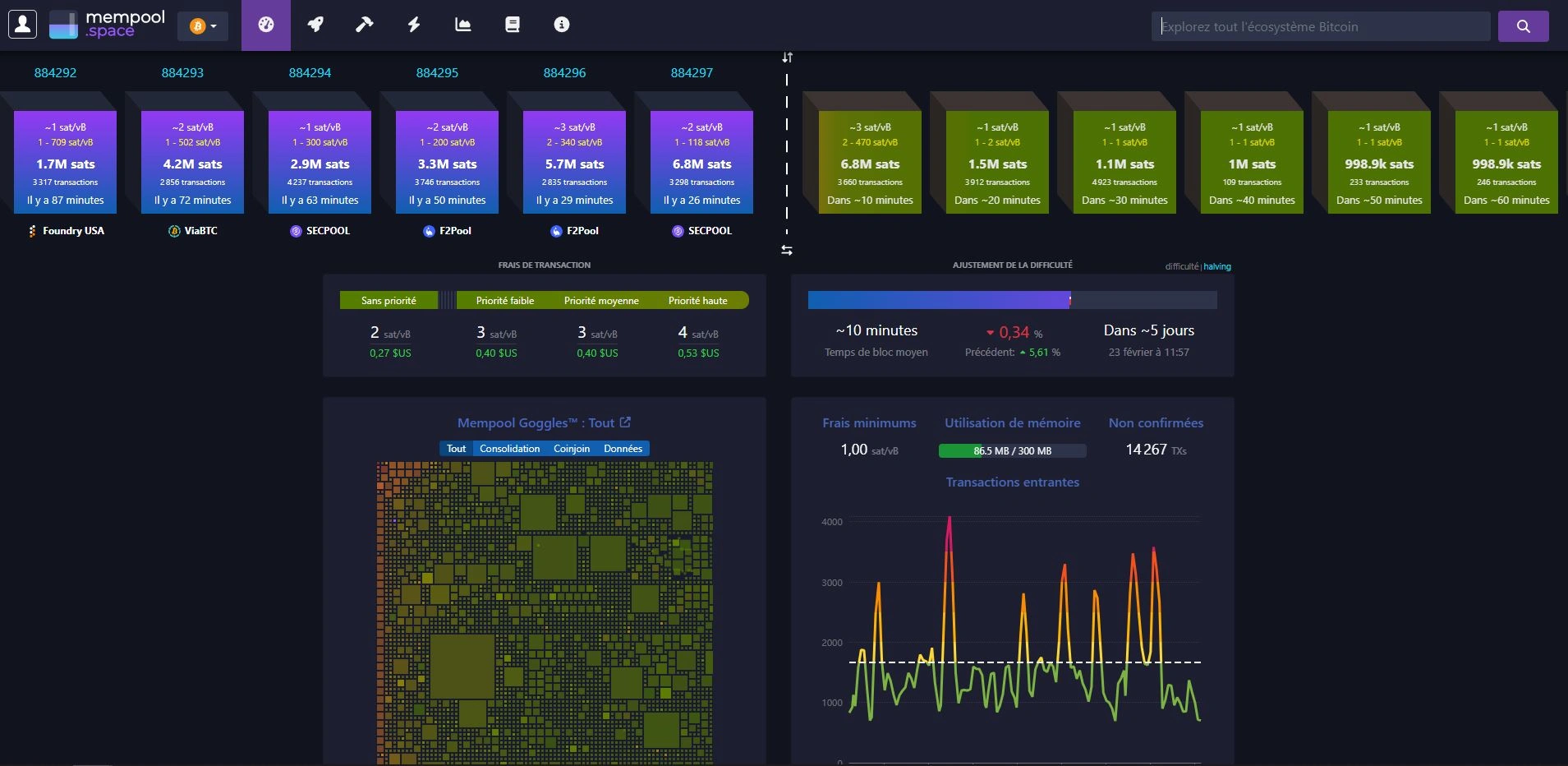The width and height of the screenshot is (1568, 766).
Task: Open pending block arriving in ~40 minutes
Action: (x=1252, y=163)
